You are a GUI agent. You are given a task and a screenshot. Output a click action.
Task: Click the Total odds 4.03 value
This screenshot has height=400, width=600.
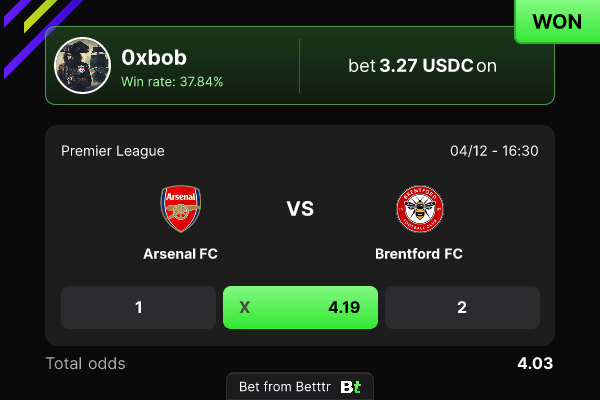pyautogui.click(x=535, y=363)
